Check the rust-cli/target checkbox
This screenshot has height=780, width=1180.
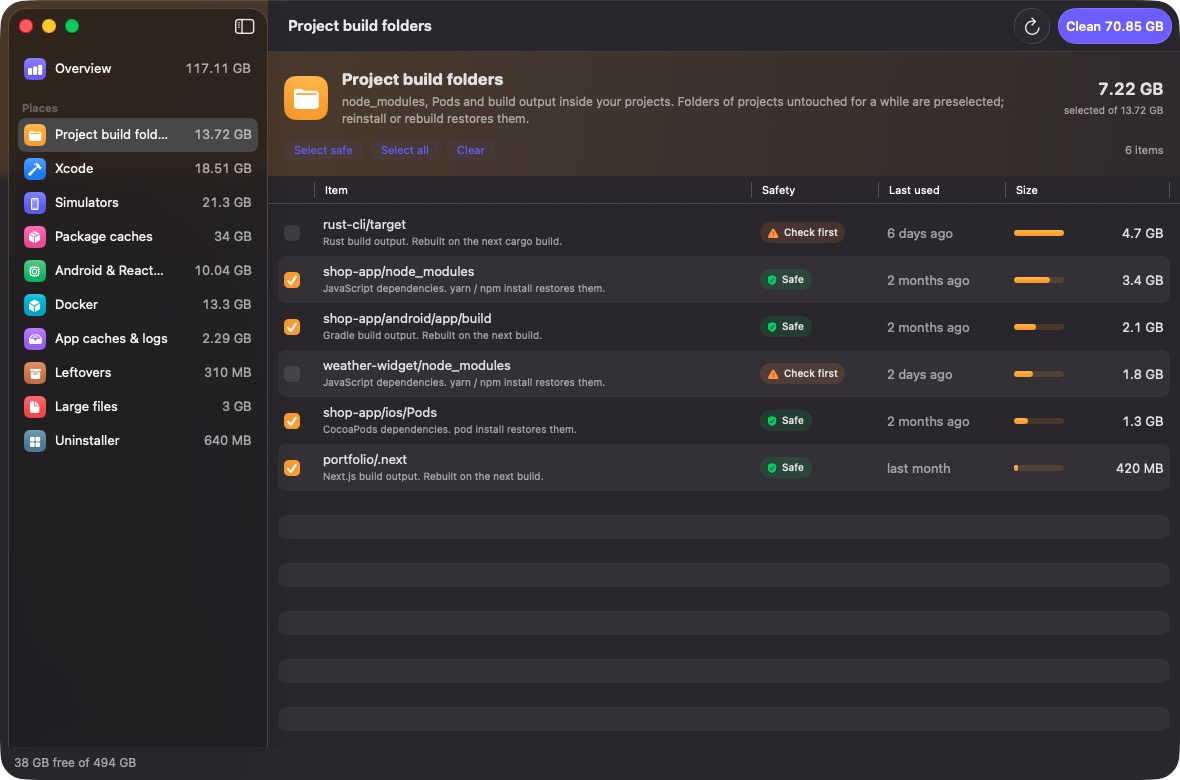coord(292,233)
